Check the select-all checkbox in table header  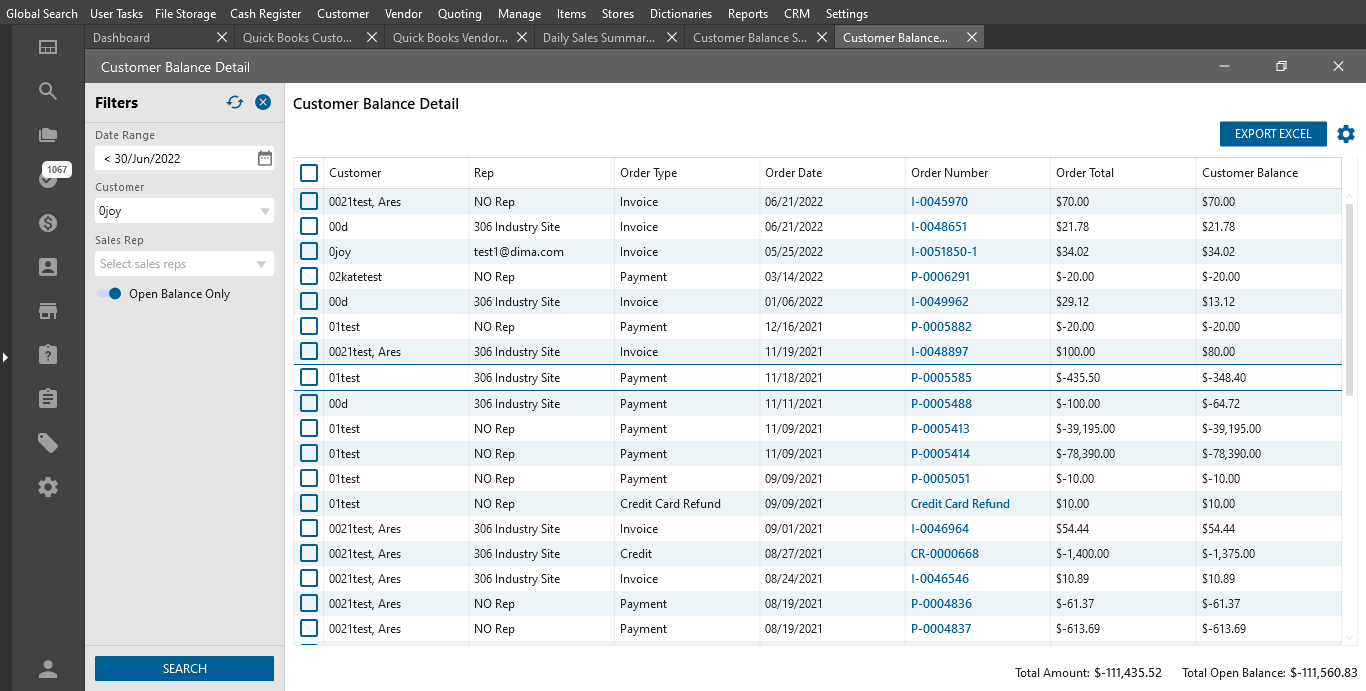click(309, 173)
